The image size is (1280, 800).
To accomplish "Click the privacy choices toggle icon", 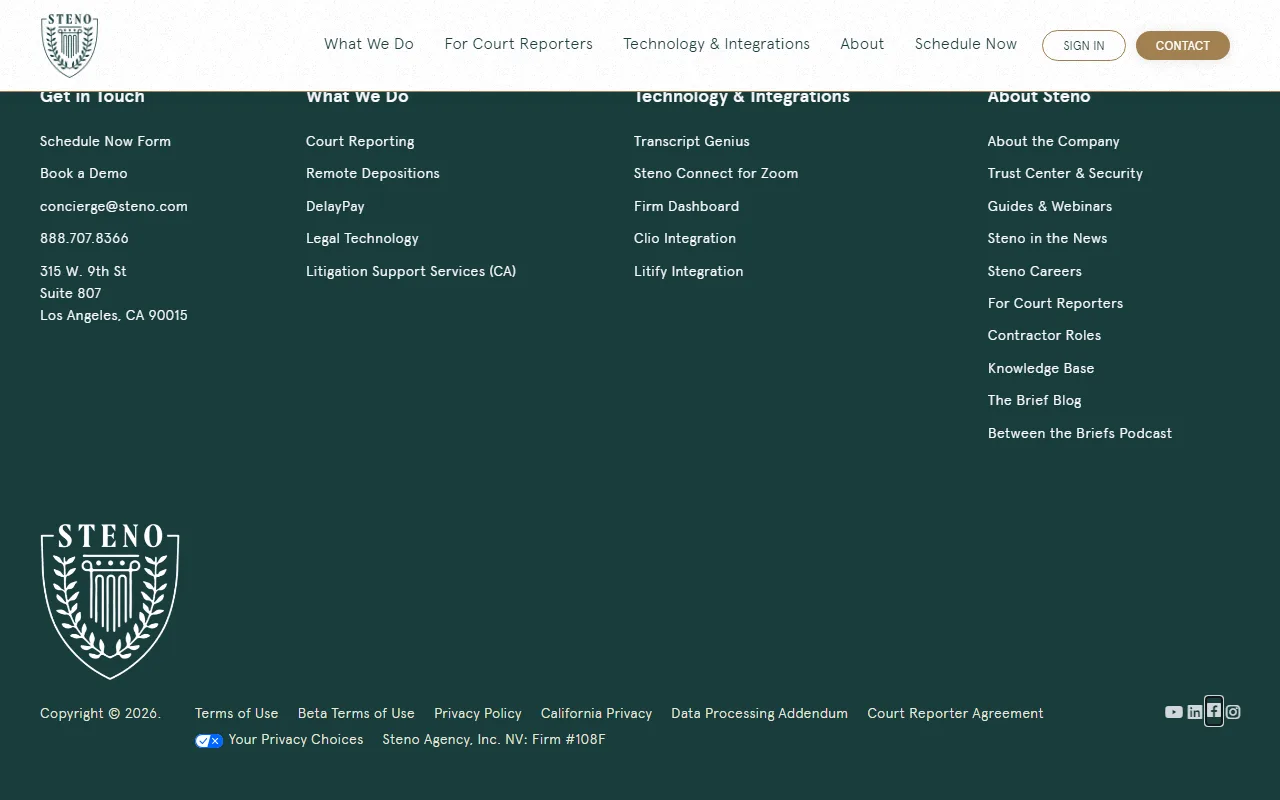I will 209,741.
